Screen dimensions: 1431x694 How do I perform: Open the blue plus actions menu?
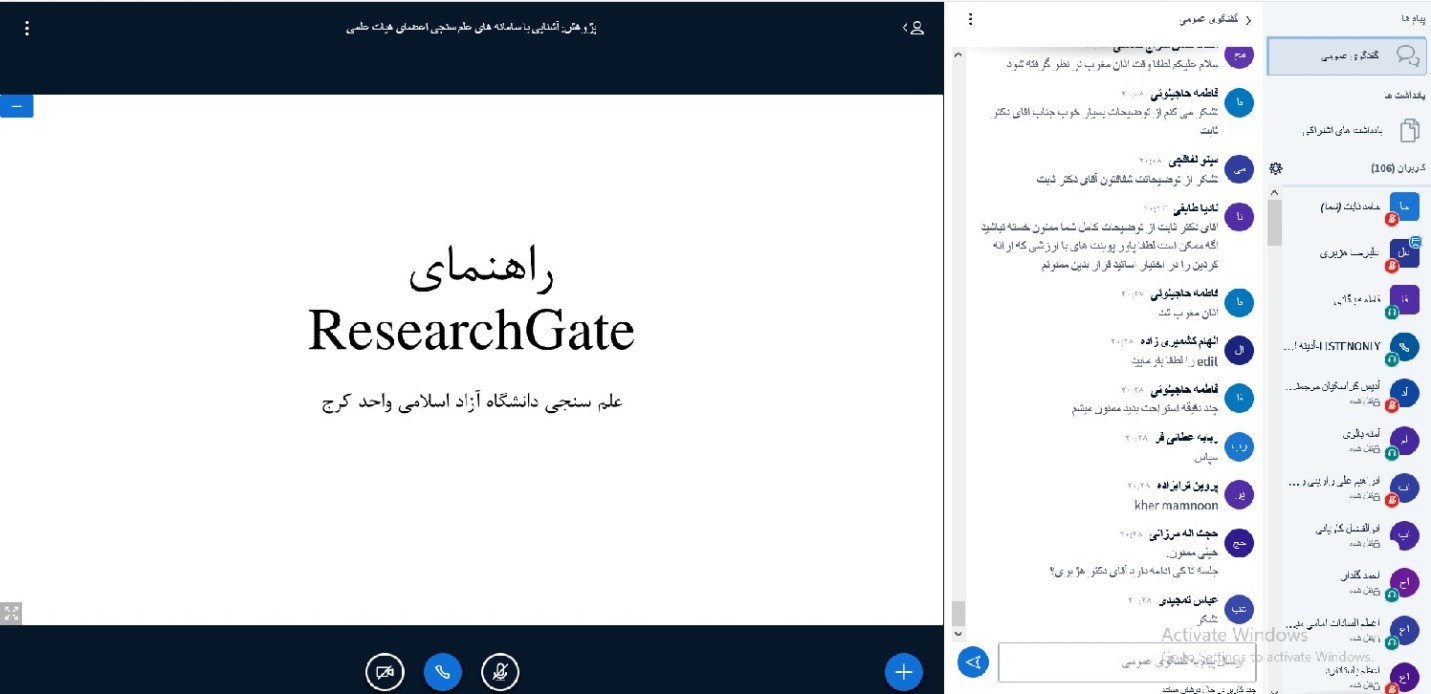[903, 671]
